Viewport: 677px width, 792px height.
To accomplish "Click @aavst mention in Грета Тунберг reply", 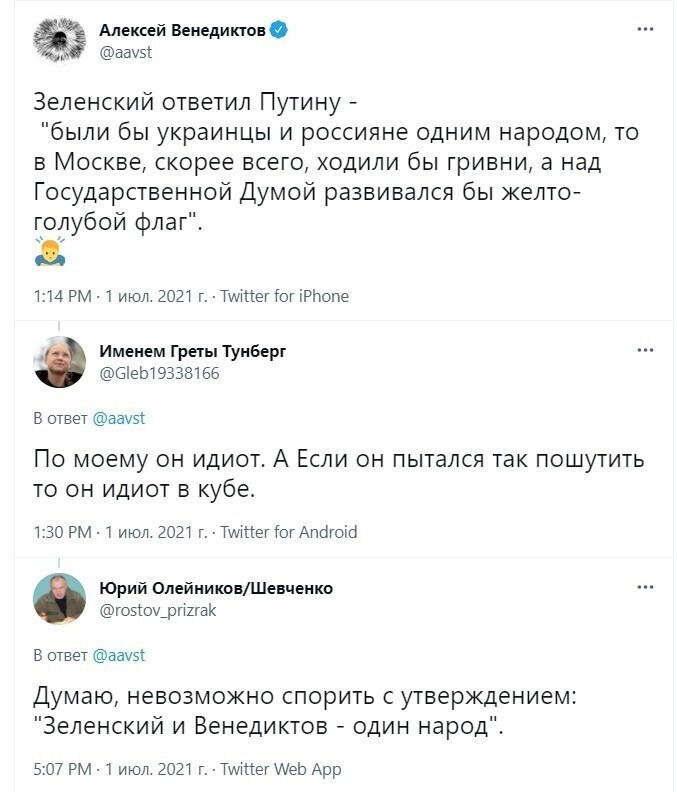I will coord(119,419).
